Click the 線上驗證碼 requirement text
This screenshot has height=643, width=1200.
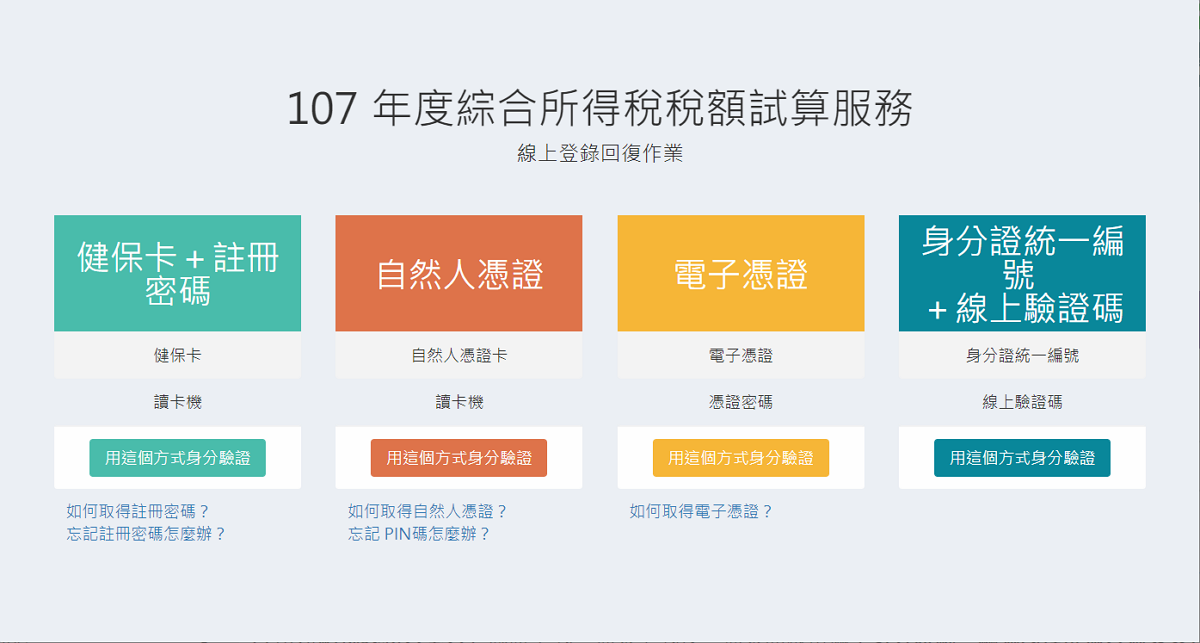pyautogui.click(x=1022, y=402)
